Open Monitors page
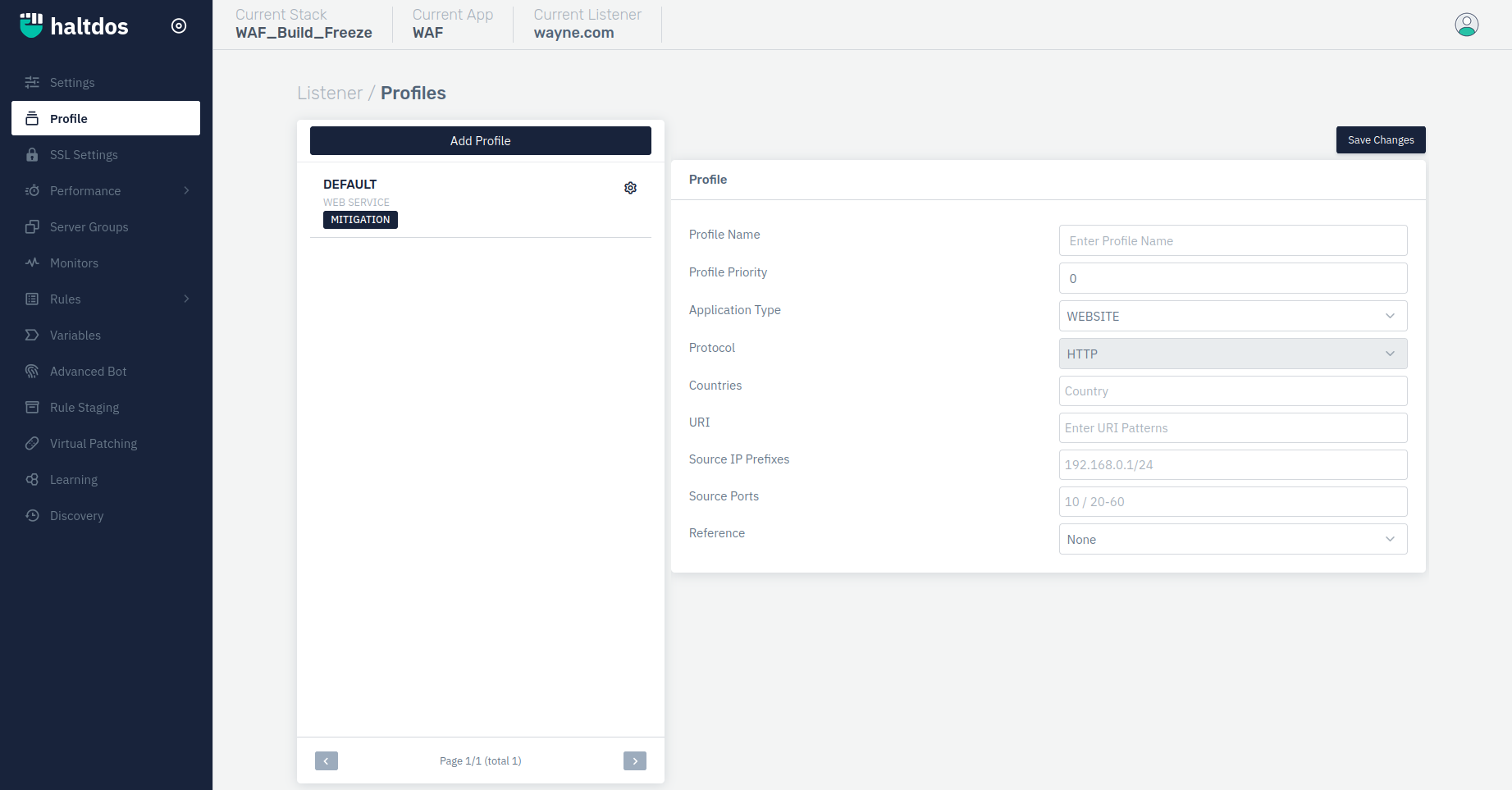 pyautogui.click(x=106, y=263)
